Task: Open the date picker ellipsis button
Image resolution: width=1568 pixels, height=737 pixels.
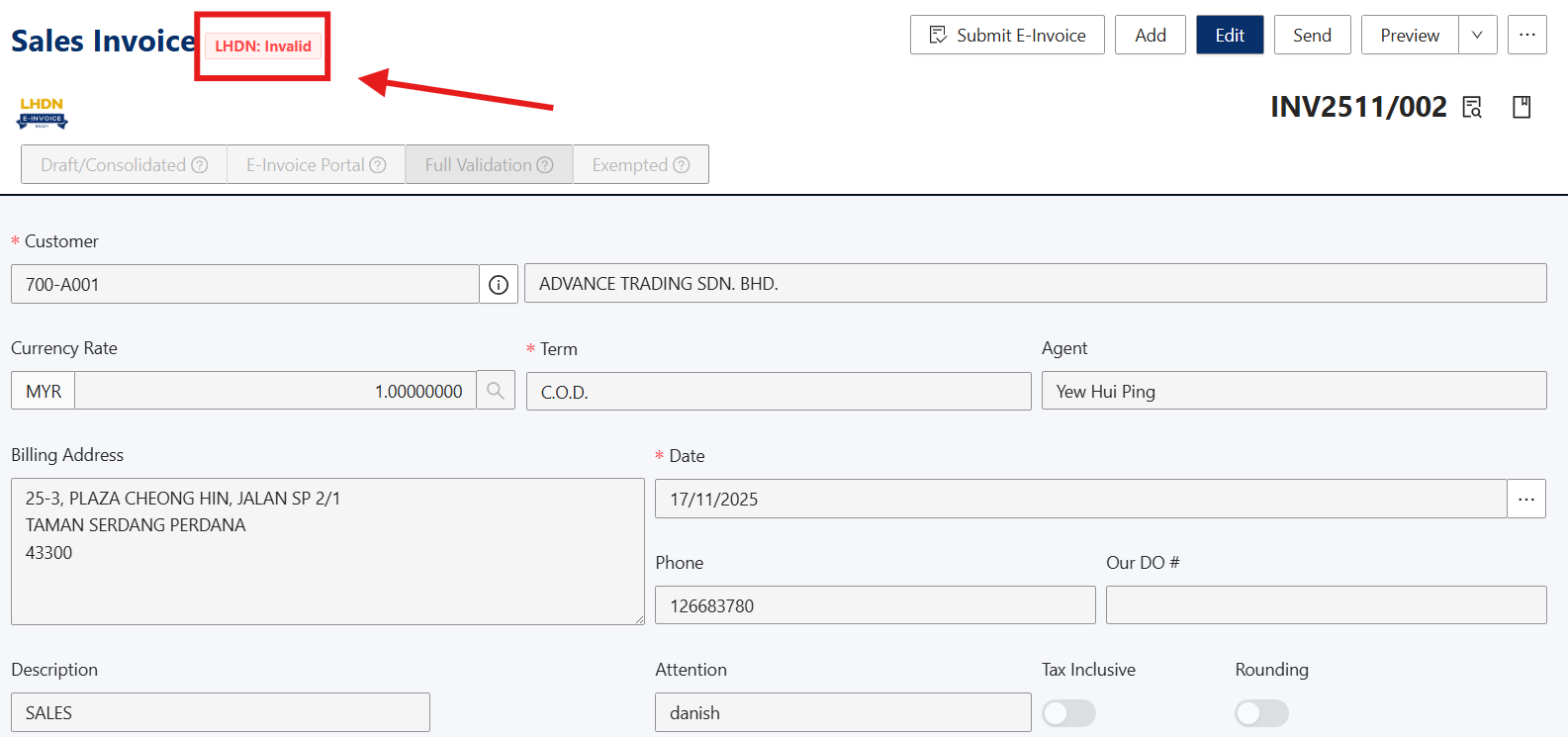Action: (x=1526, y=500)
